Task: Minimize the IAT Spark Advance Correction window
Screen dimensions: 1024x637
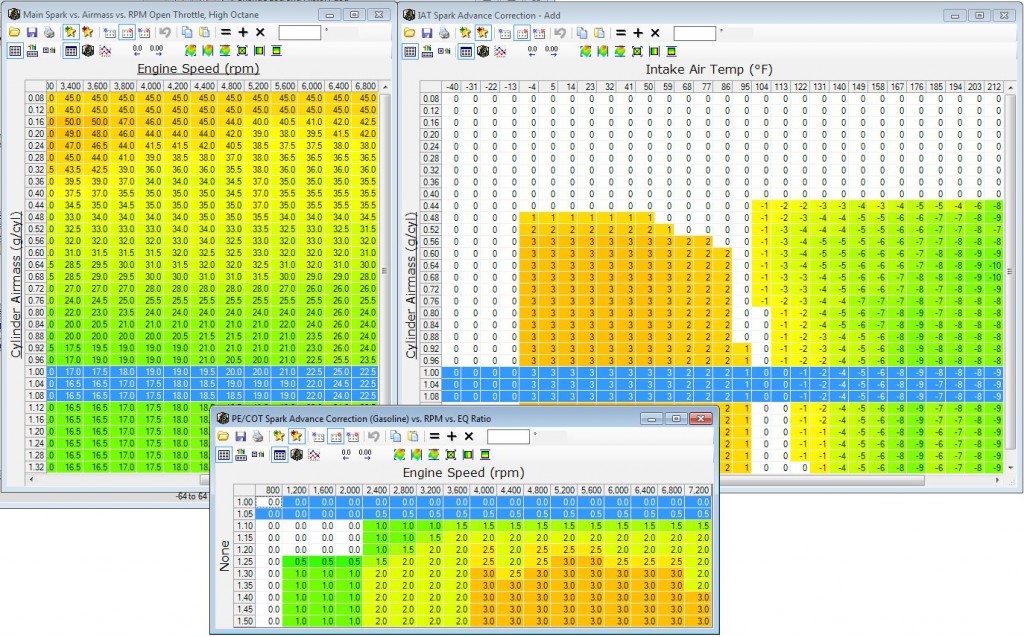Action: [955, 15]
